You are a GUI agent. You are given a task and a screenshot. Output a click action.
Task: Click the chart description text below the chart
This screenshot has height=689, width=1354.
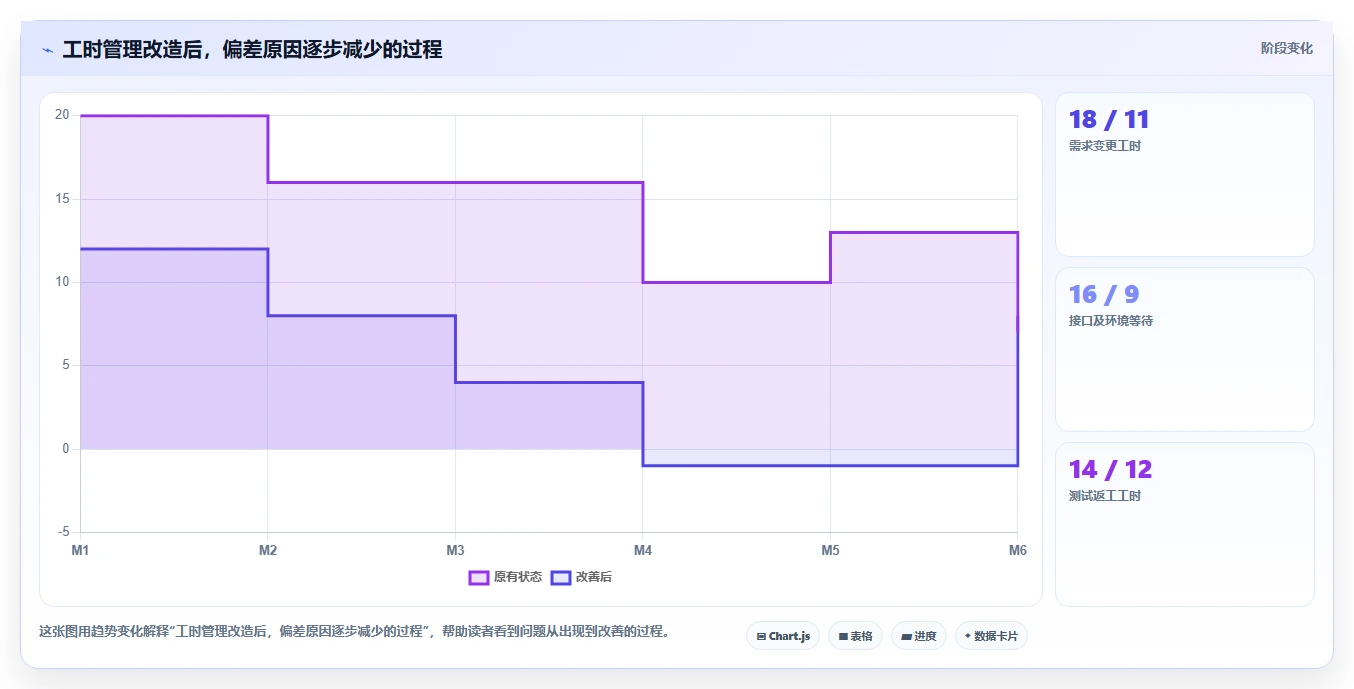354,632
